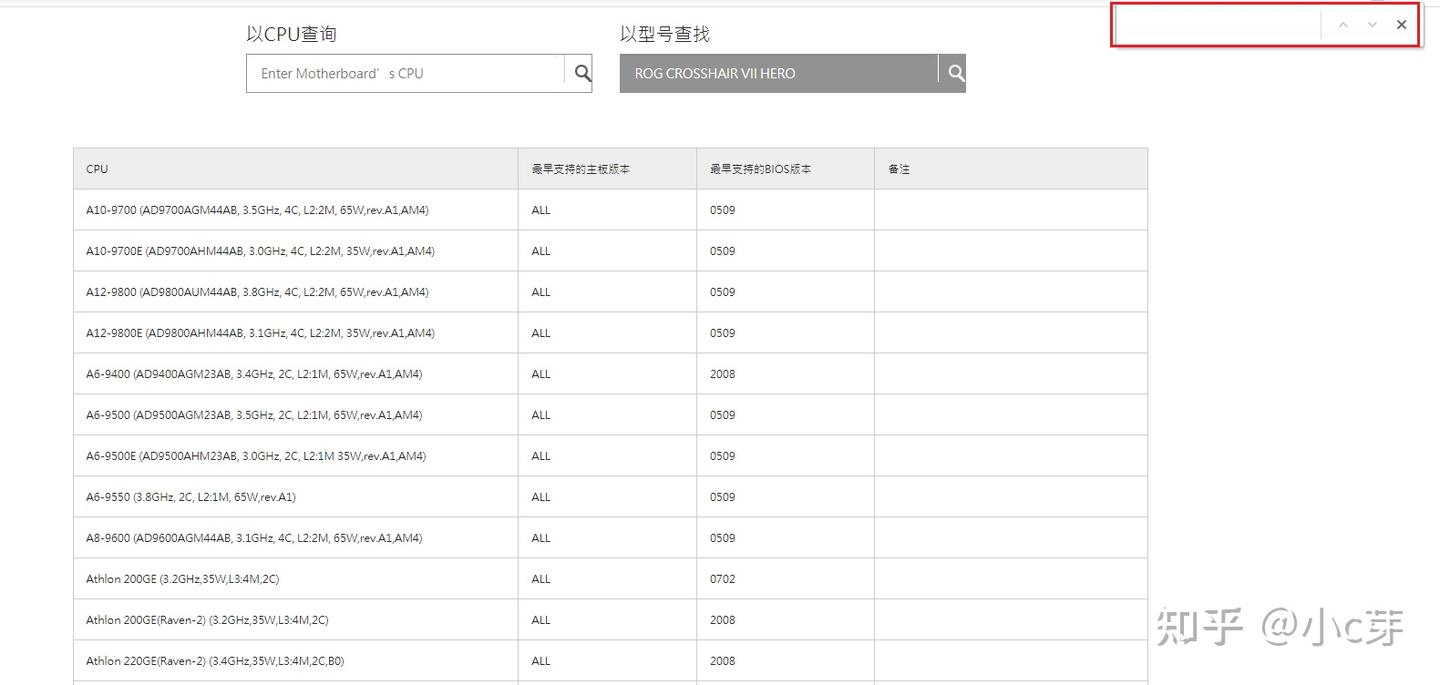Select the Athlon 220GE(Raven-2) entry
1440x685 pixels.
coord(215,661)
